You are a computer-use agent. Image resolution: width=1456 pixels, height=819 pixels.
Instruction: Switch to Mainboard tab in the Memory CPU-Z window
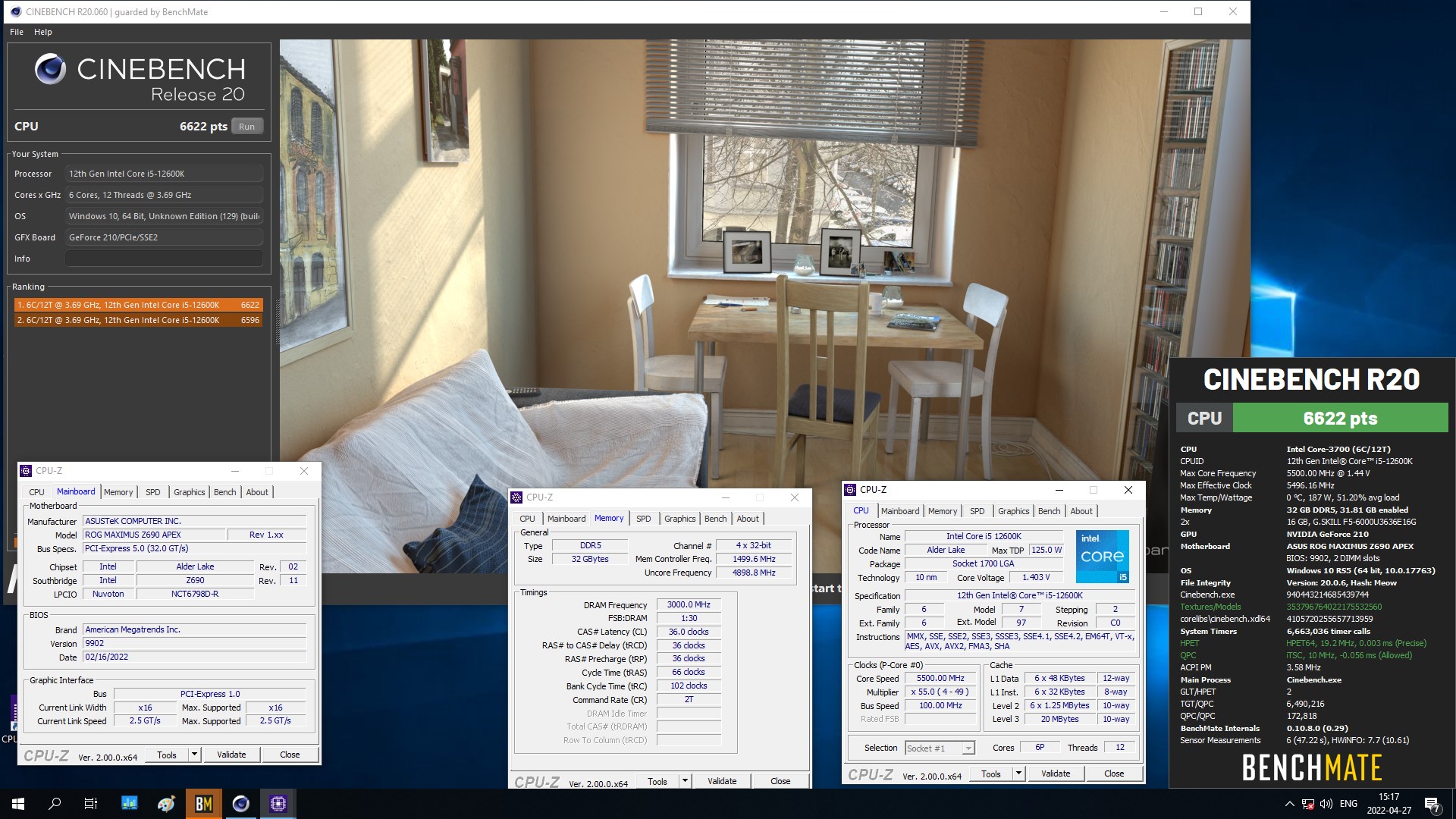point(566,519)
